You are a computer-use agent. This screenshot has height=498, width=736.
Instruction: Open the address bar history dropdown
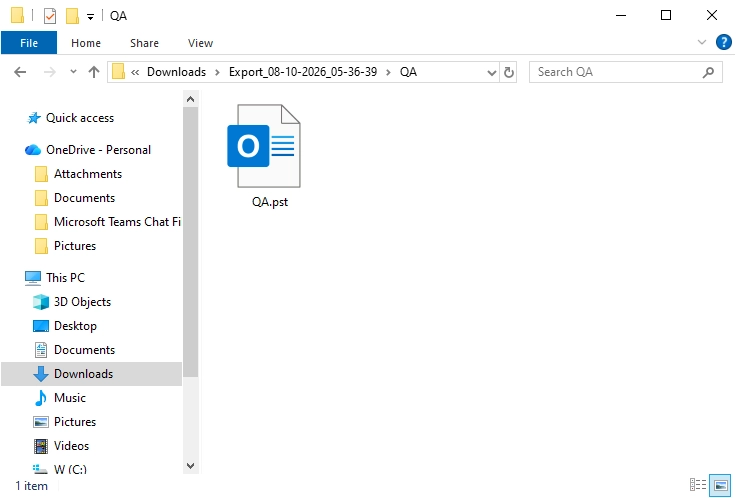[x=491, y=72]
